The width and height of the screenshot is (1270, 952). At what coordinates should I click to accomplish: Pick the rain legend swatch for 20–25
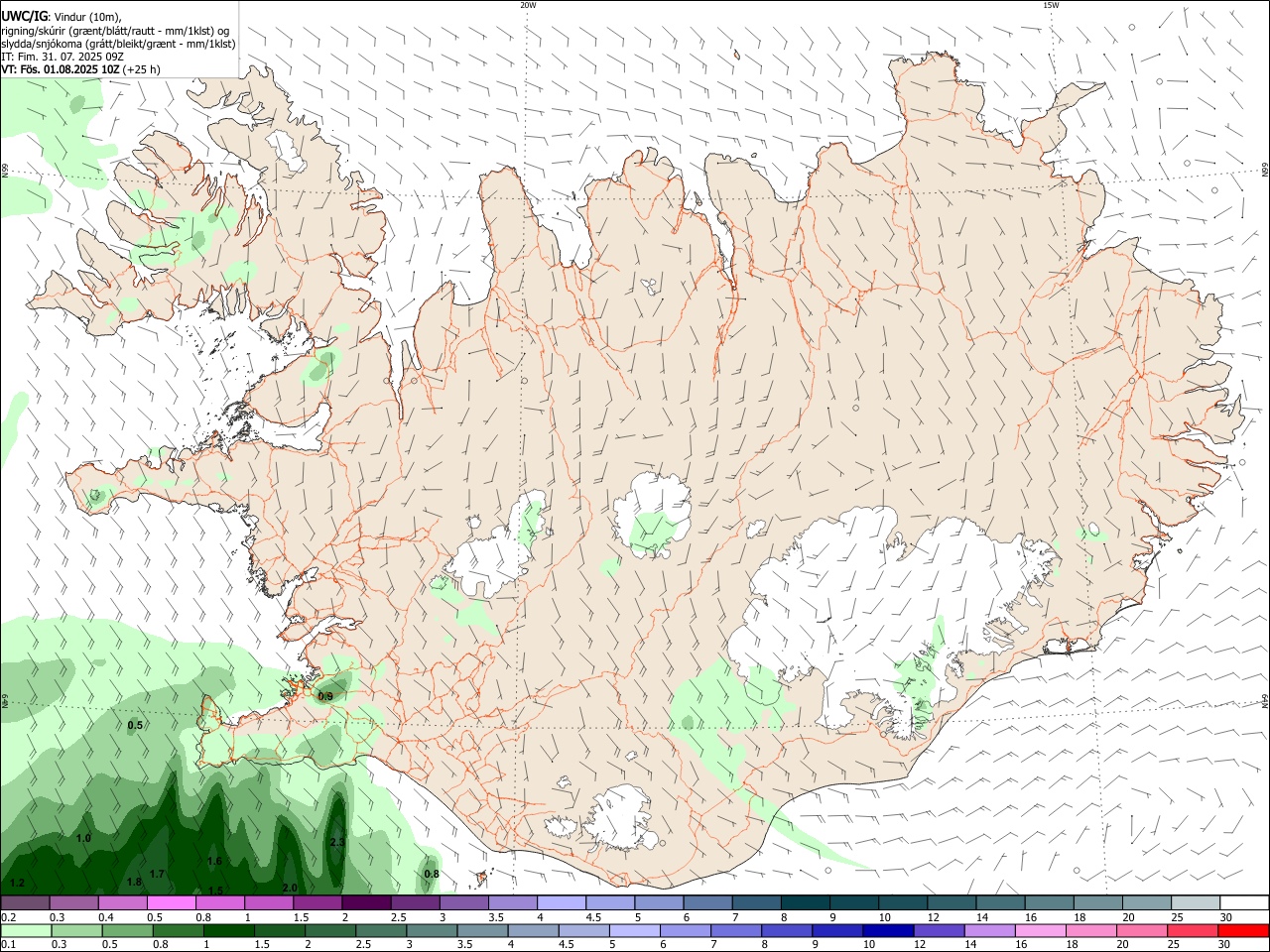point(1143,931)
